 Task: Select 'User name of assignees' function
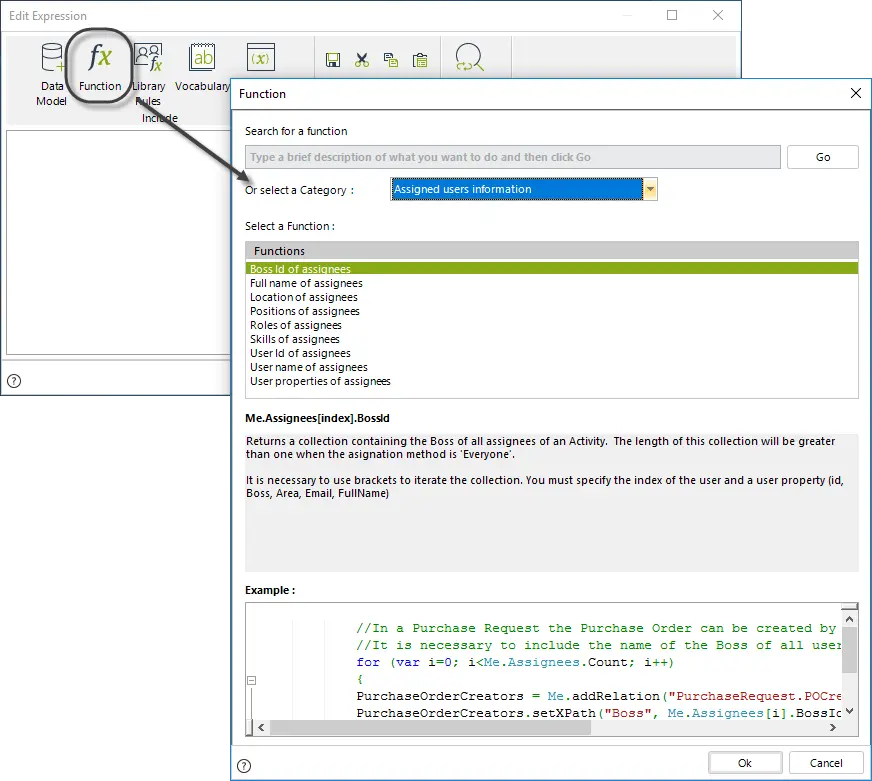coord(552,367)
